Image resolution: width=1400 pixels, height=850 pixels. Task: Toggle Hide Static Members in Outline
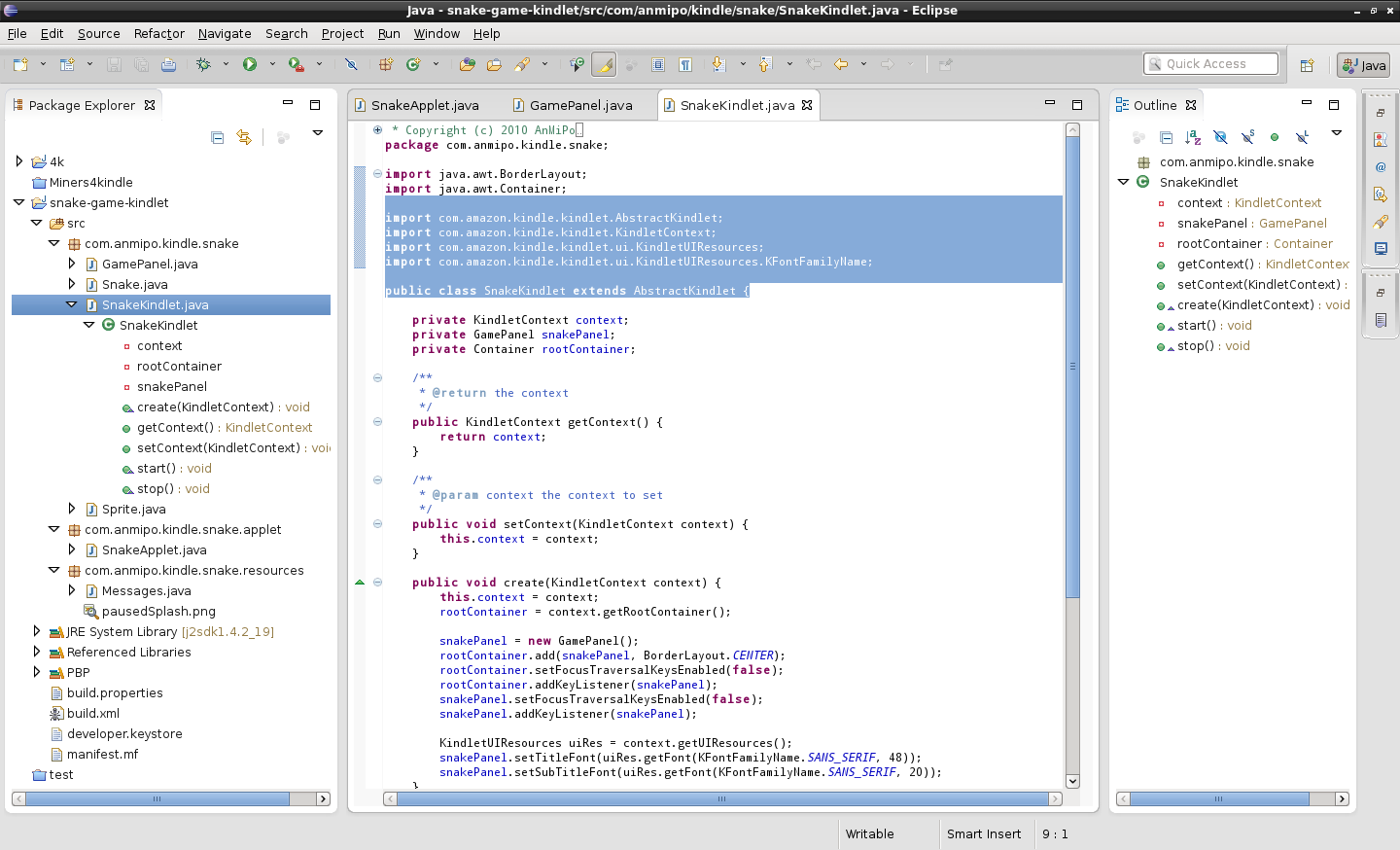[x=1247, y=137]
